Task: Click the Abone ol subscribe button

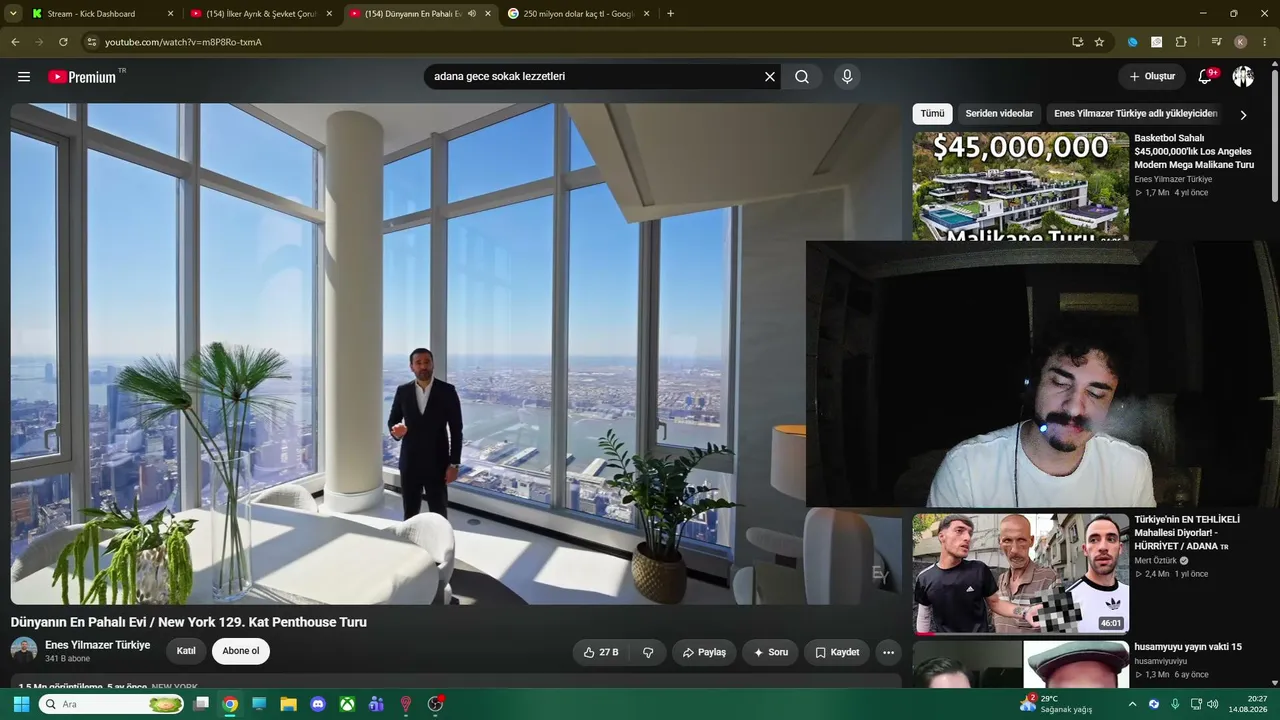Action: click(x=241, y=651)
